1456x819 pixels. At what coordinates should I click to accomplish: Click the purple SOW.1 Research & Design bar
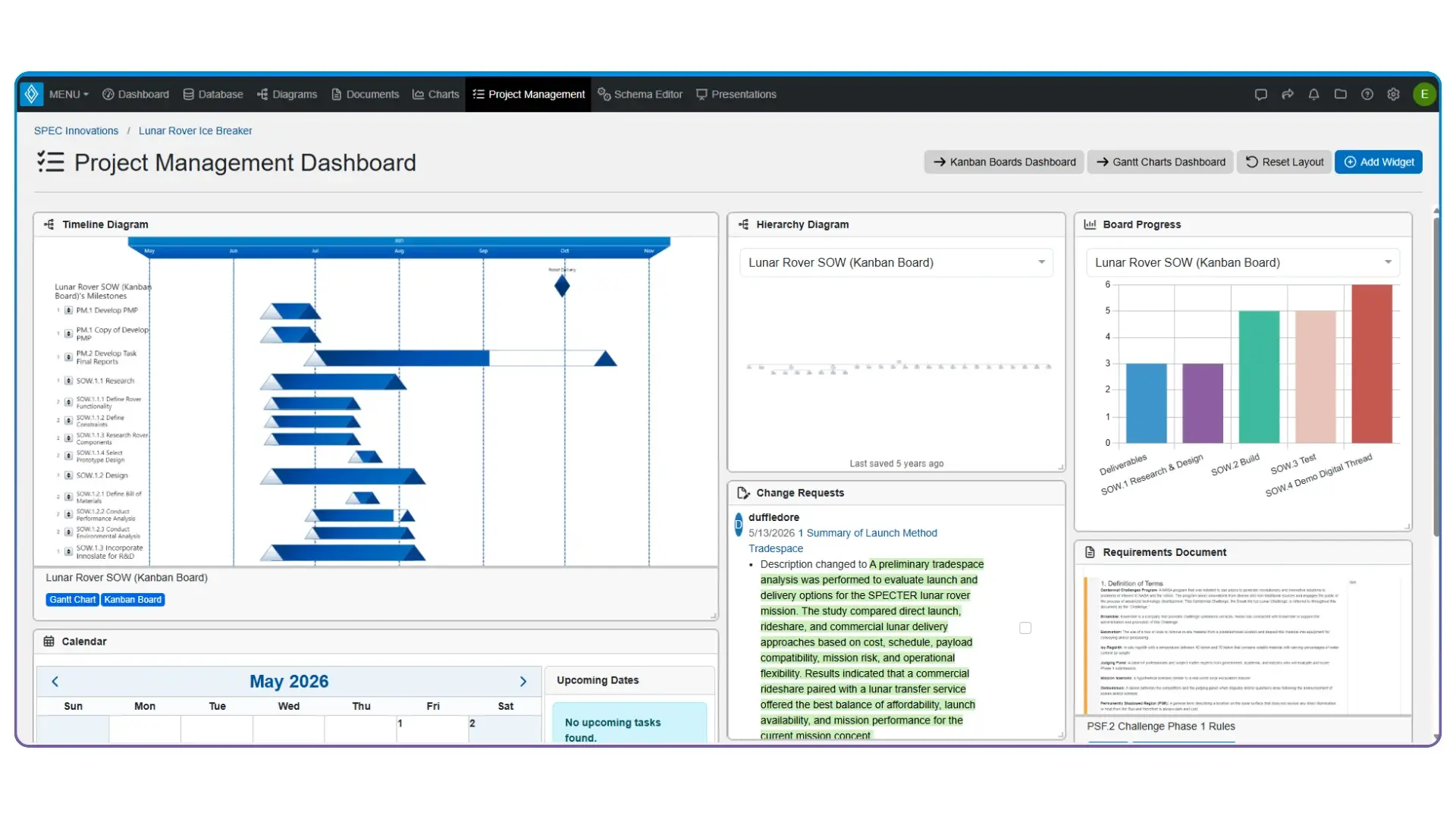(1203, 403)
